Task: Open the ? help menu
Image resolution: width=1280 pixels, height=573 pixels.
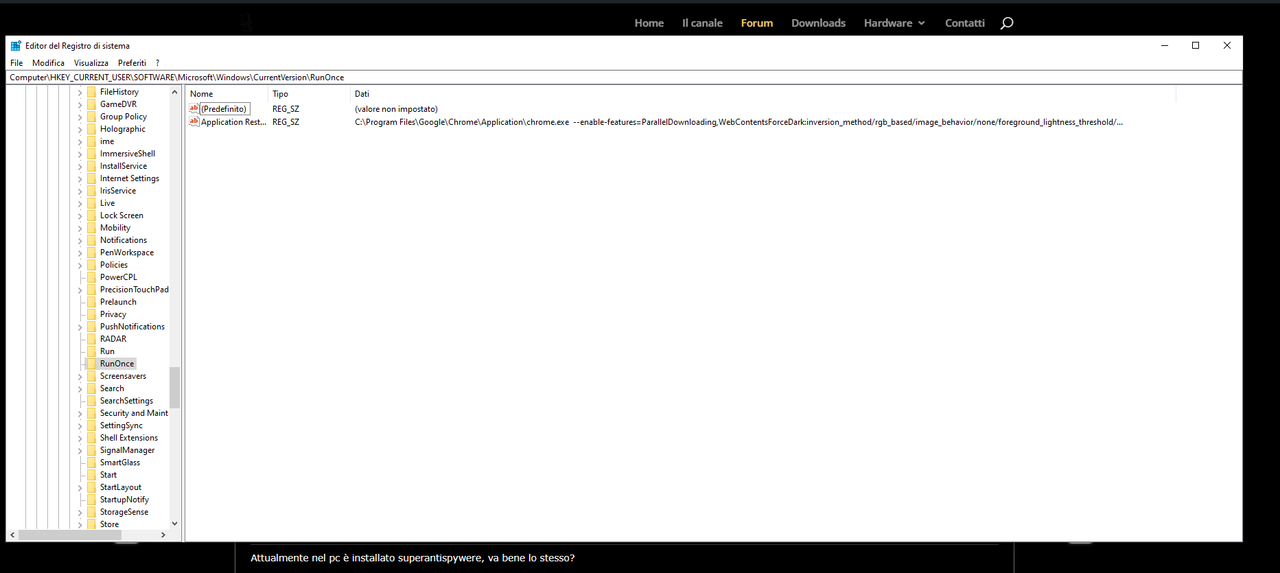Action: pyautogui.click(x=157, y=63)
